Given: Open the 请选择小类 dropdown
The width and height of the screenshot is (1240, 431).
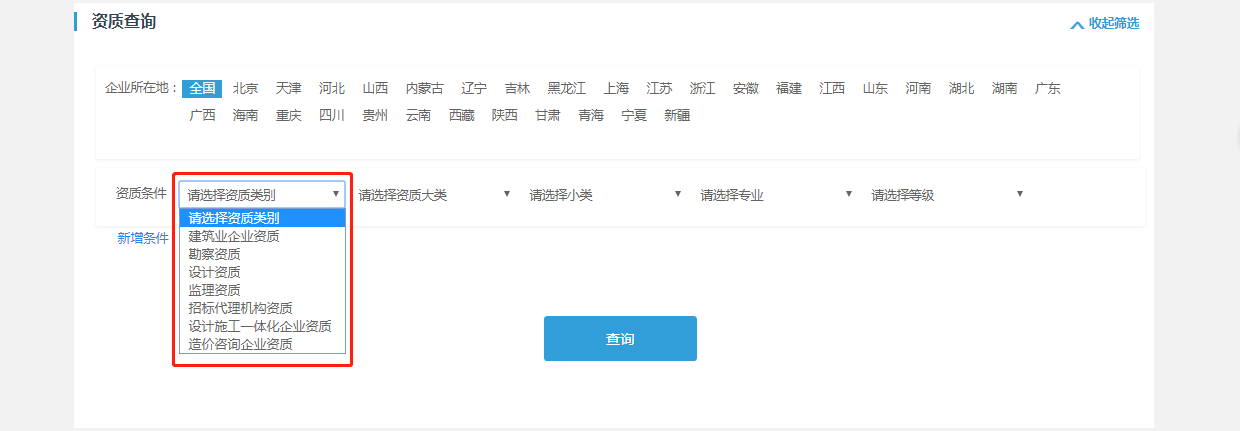Looking at the screenshot, I should (x=605, y=195).
